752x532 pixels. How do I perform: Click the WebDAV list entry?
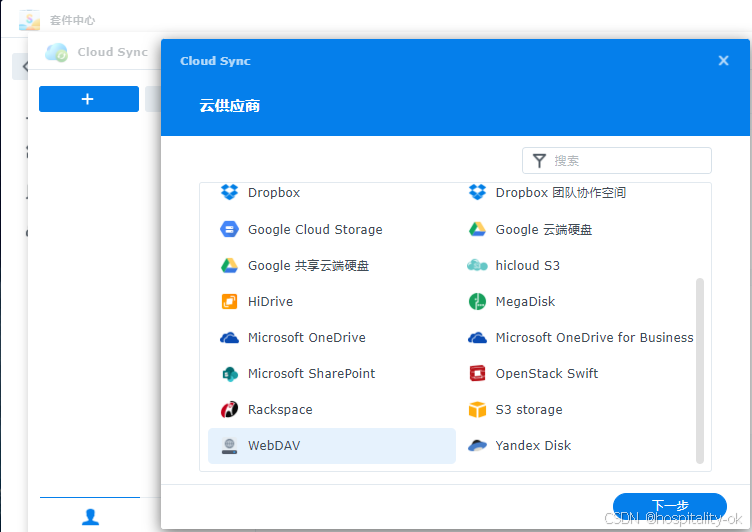pos(331,445)
